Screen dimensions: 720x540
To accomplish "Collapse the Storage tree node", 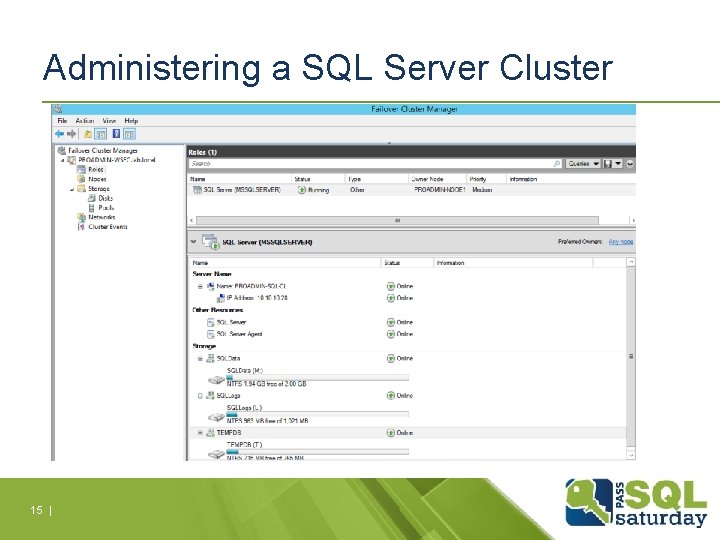I will click(72, 189).
